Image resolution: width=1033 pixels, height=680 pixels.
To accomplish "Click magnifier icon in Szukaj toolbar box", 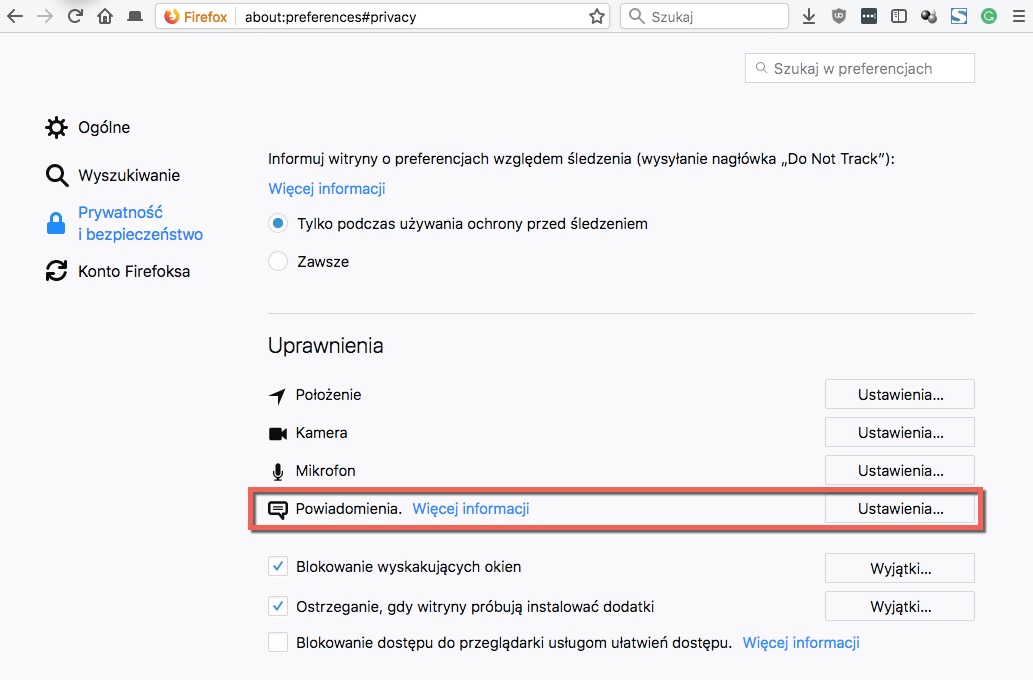I will click(x=636, y=16).
